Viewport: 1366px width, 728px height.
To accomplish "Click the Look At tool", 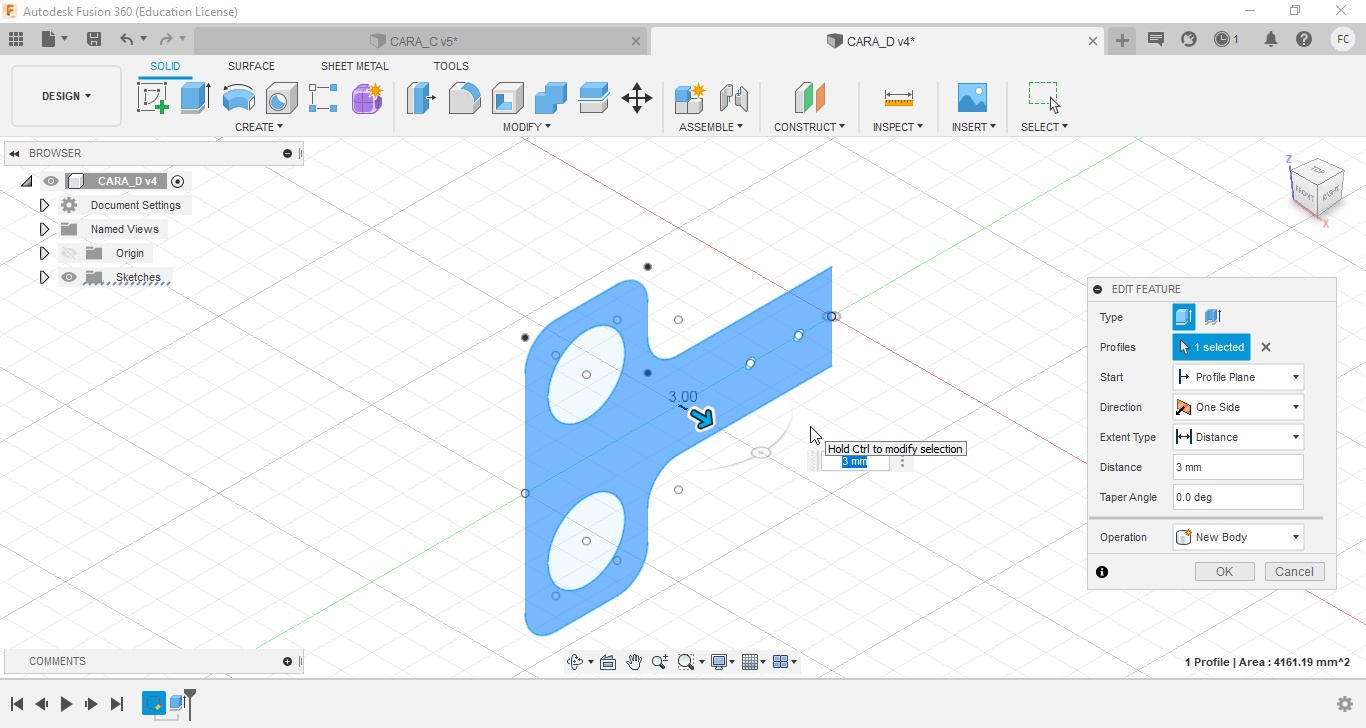I will point(608,662).
